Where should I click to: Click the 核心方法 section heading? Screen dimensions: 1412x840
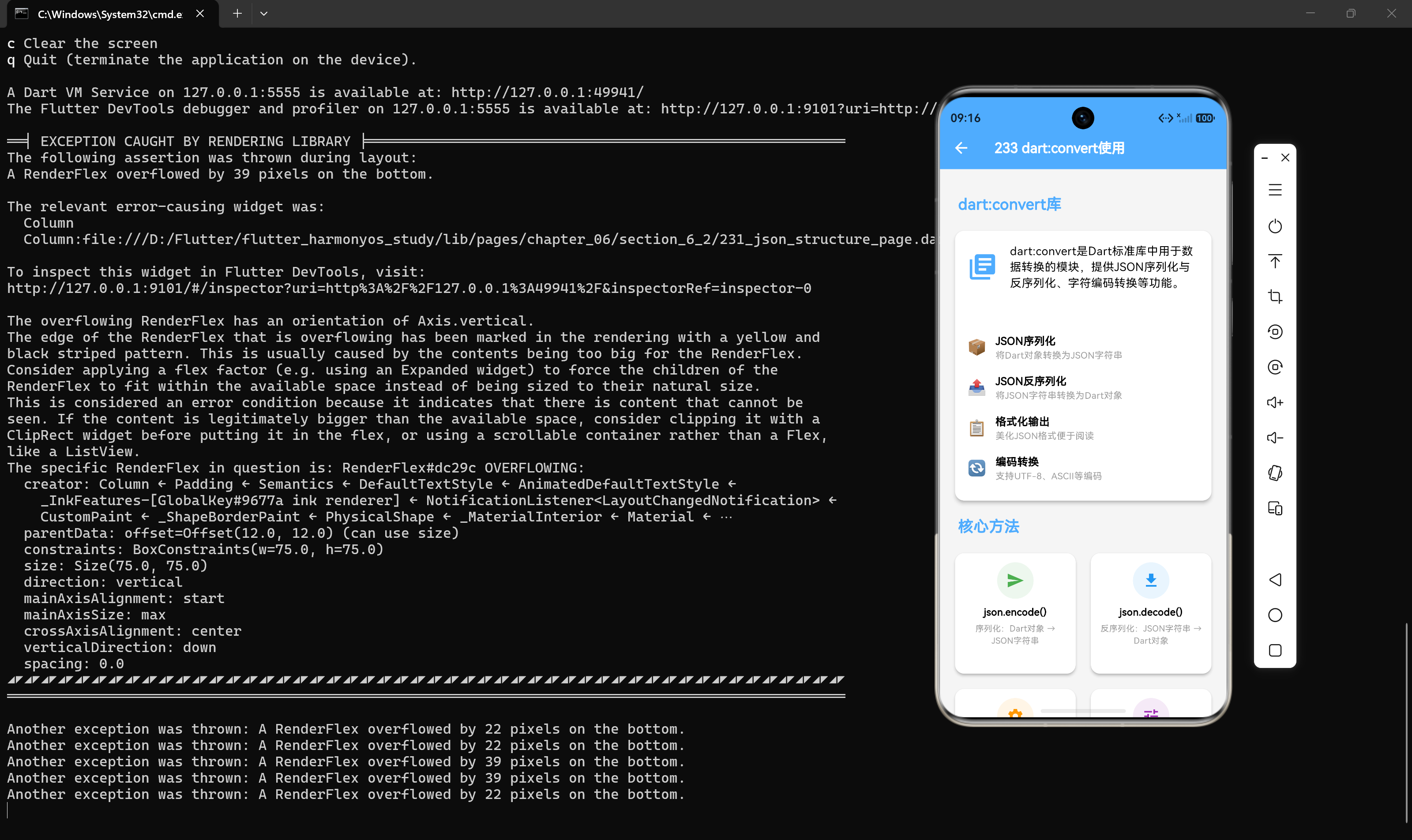(988, 526)
